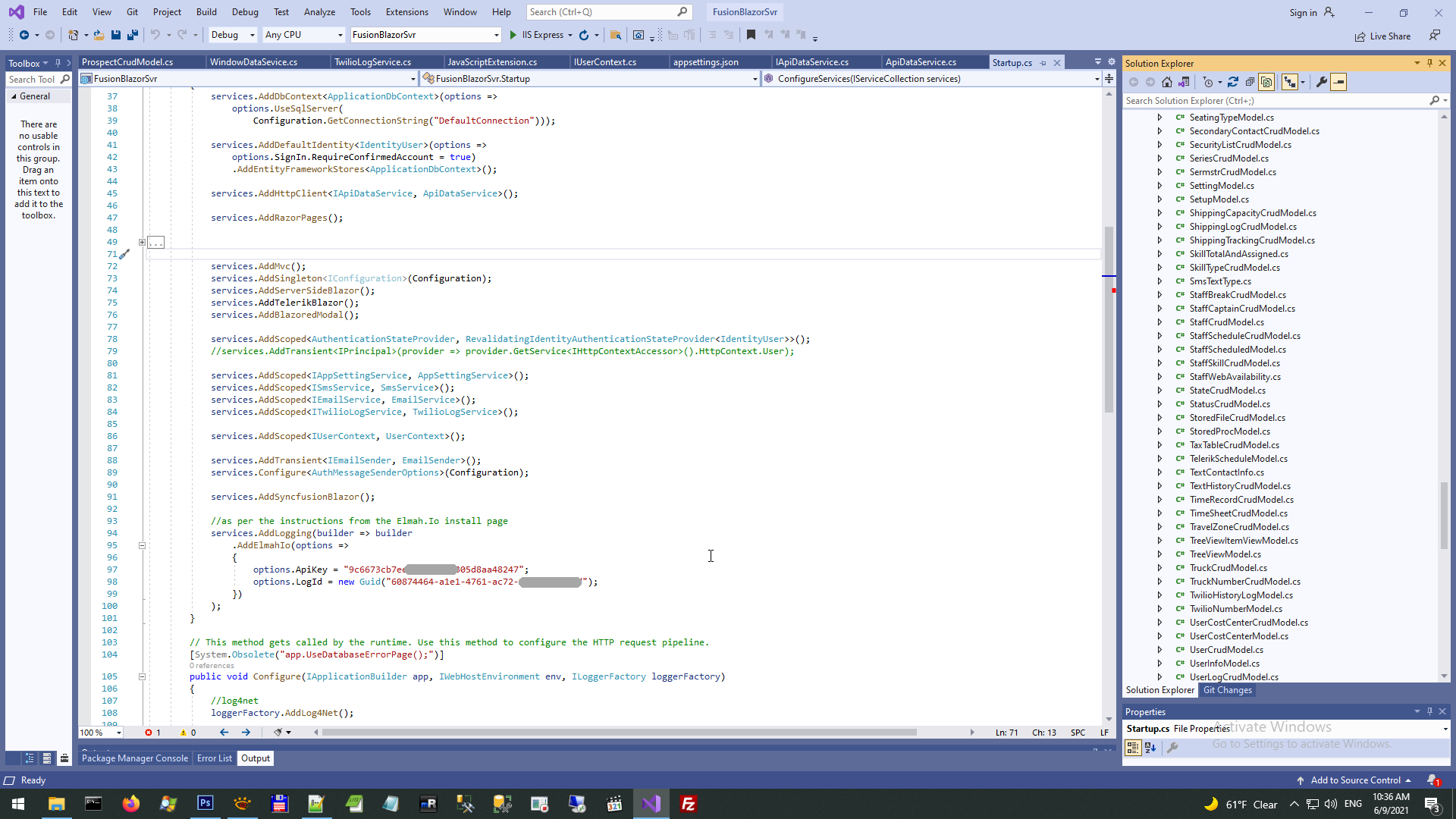Switch to the ApiDataService.cs tab
The height and width of the screenshot is (819, 1456).
tap(921, 62)
